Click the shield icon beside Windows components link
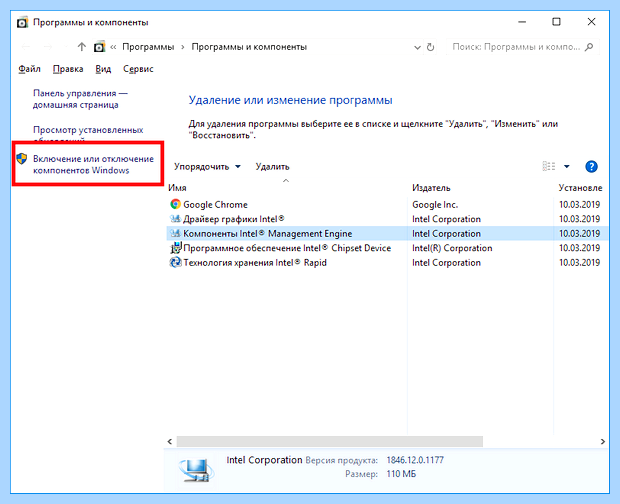The image size is (620, 504). point(22,159)
